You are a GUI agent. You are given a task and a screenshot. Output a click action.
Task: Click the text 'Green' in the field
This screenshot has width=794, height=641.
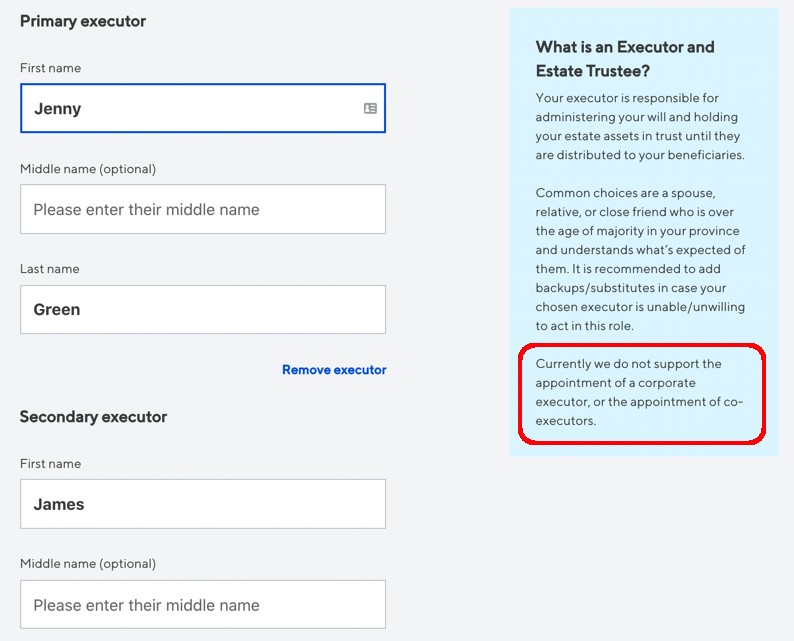click(57, 309)
